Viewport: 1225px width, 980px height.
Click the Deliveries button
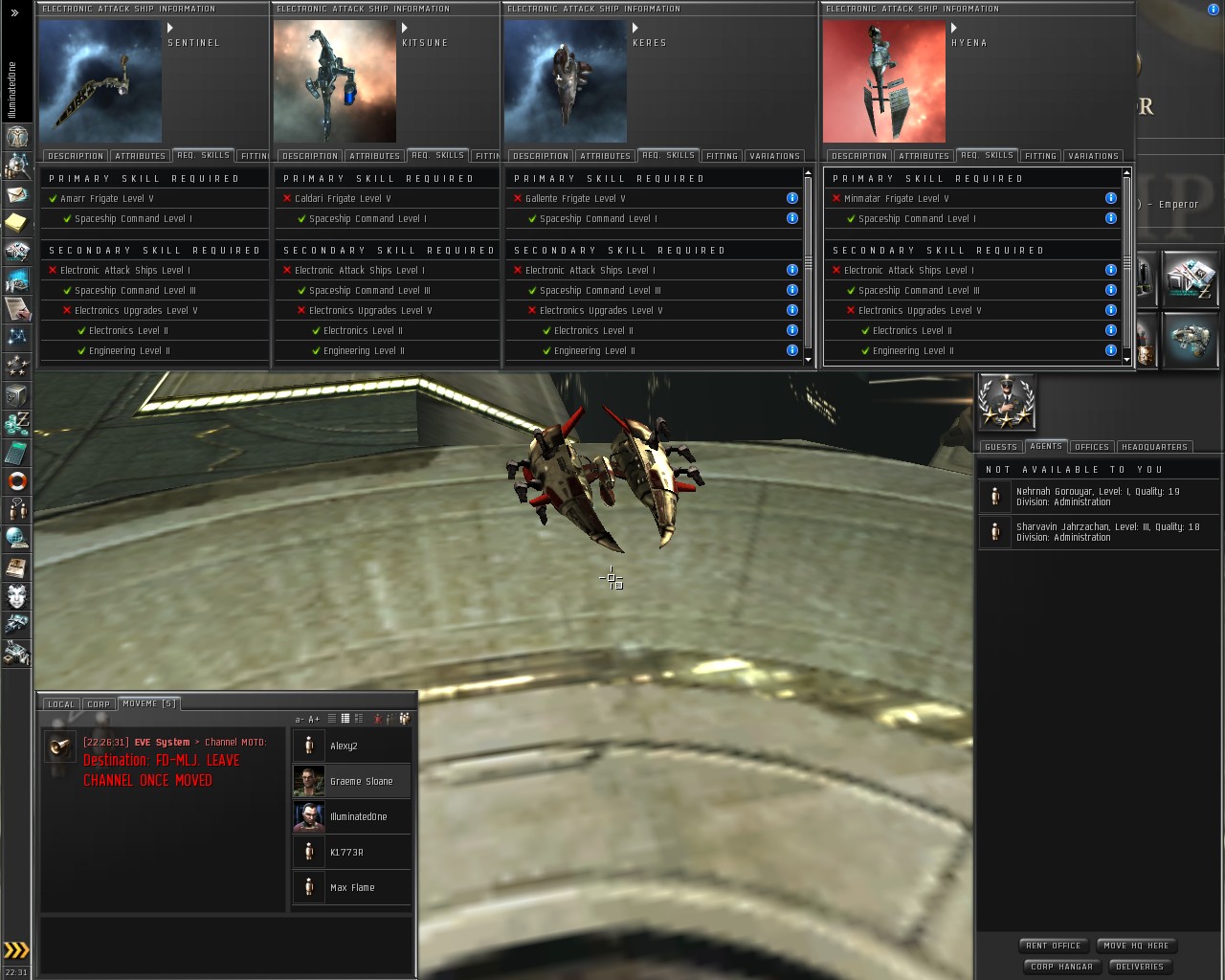point(1140,967)
